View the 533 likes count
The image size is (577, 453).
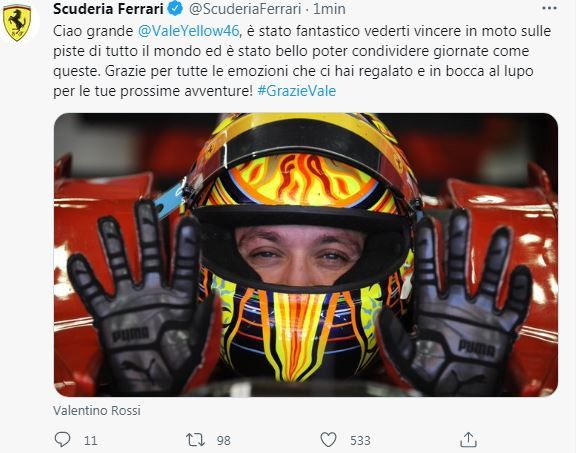(360, 440)
